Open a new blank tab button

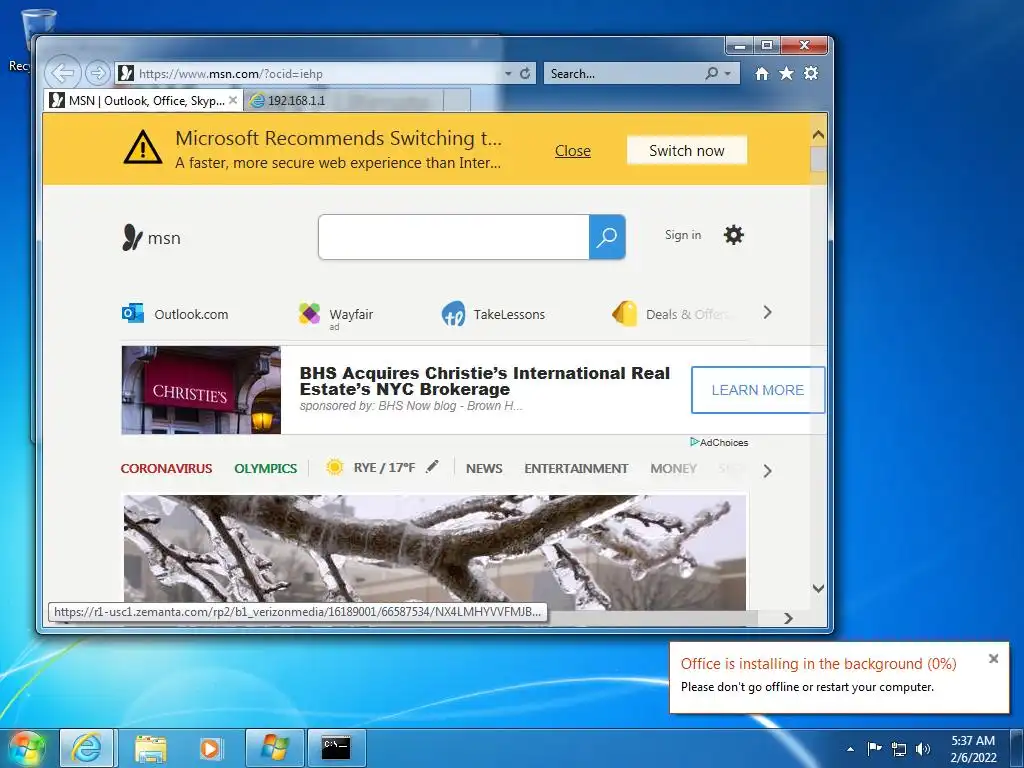click(x=456, y=101)
